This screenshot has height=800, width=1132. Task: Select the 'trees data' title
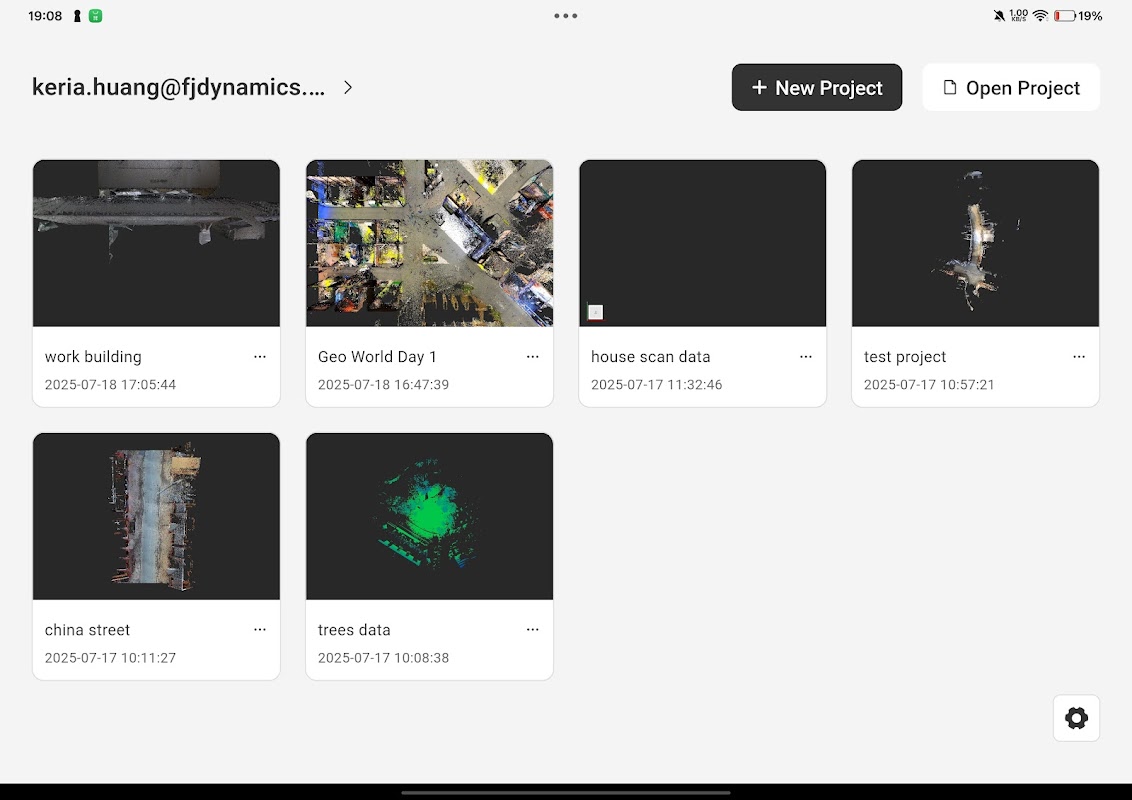(354, 630)
